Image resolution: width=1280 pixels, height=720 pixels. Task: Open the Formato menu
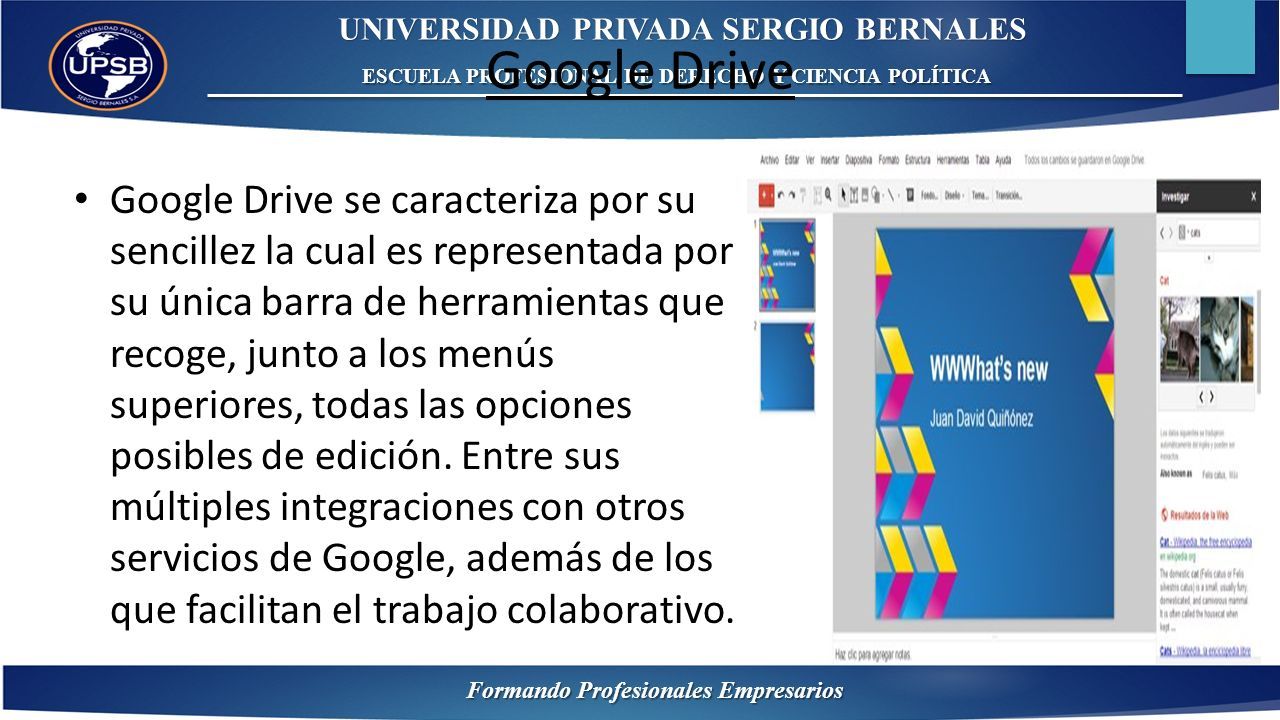(x=889, y=160)
